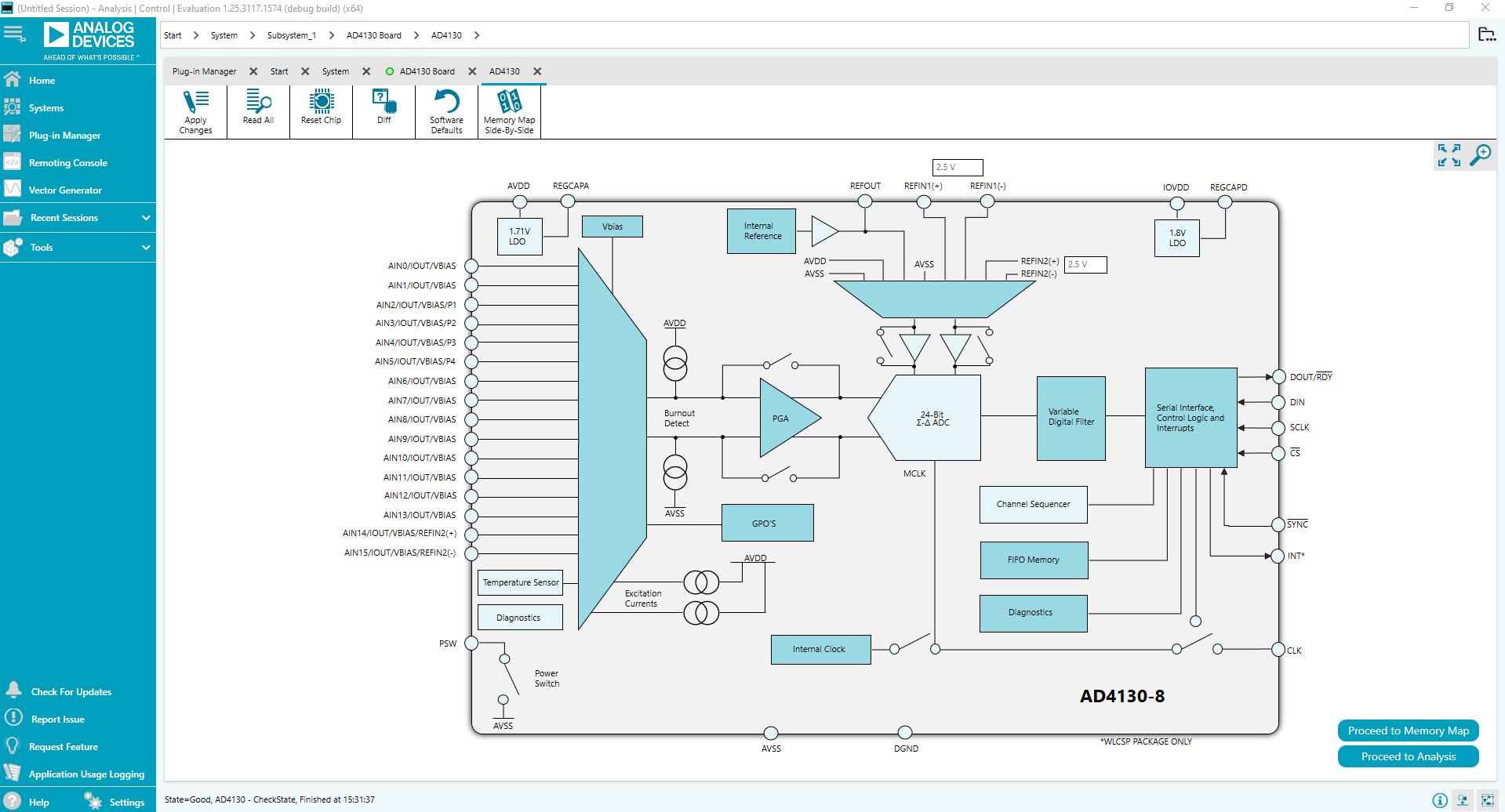Switch to the System tab
The width and height of the screenshot is (1505, 812).
(336, 71)
